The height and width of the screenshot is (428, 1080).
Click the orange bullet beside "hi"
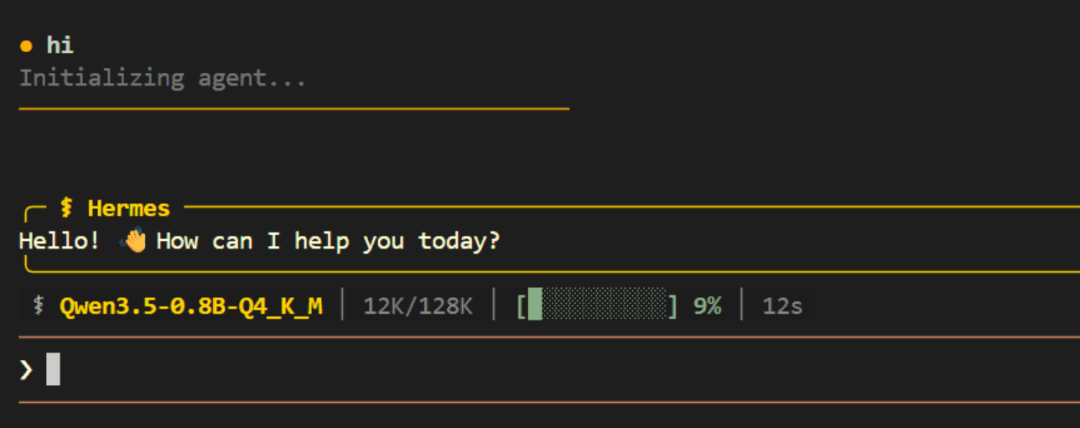coord(27,46)
